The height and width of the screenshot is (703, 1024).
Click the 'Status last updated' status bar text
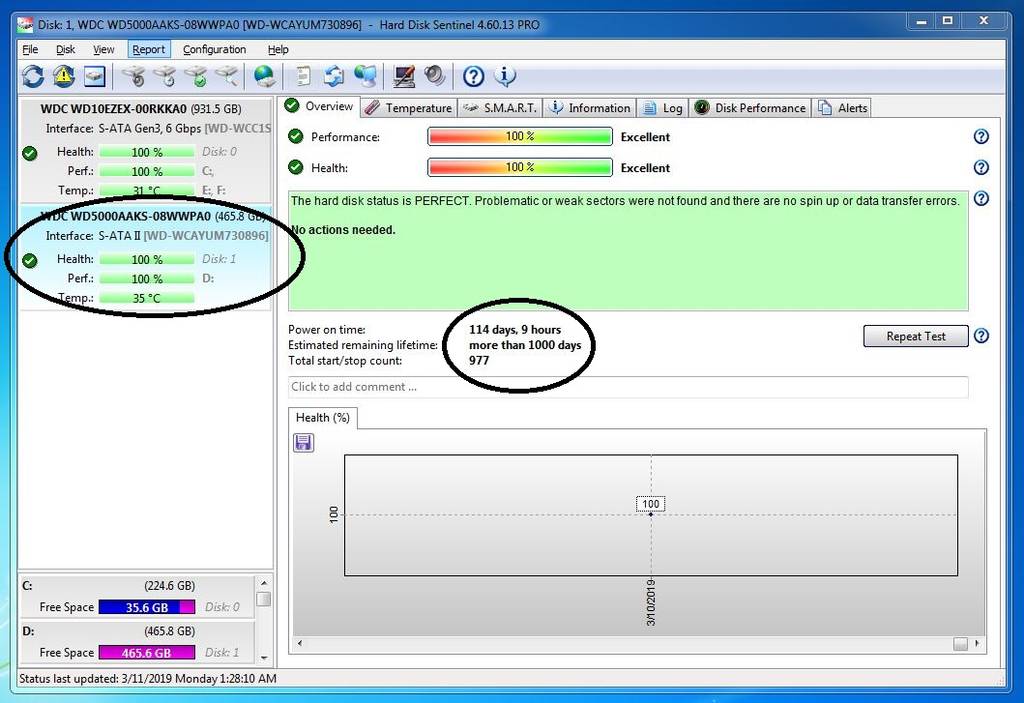coord(148,679)
